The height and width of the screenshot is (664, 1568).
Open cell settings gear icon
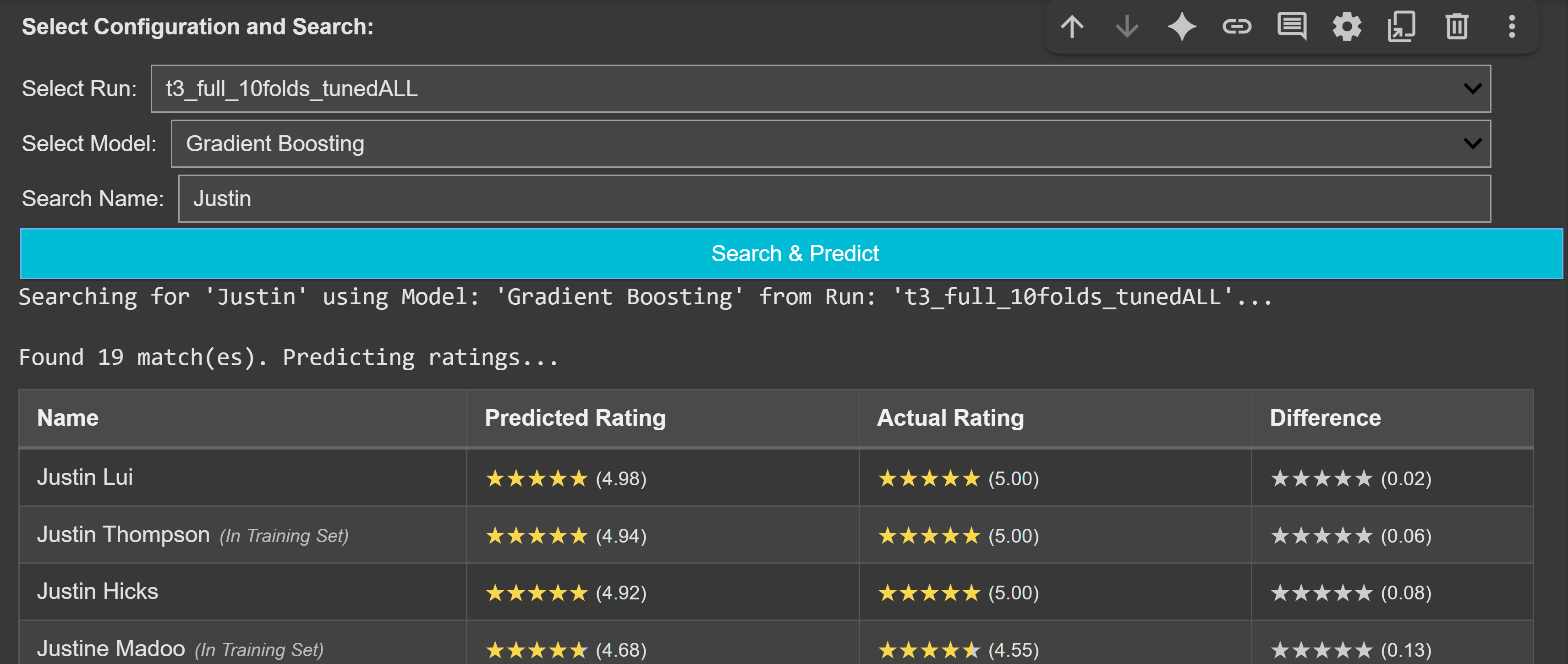(x=1346, y=27)
